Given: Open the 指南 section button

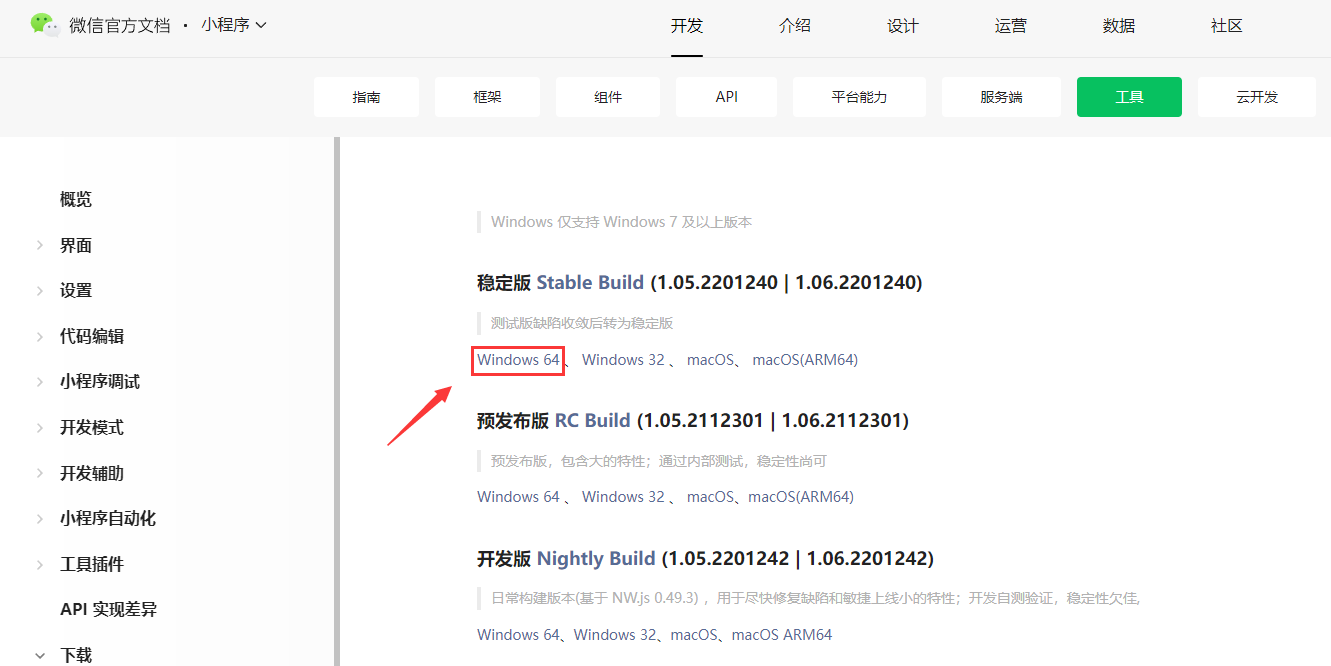Looking at the screenshot, I should coord(366,97).
